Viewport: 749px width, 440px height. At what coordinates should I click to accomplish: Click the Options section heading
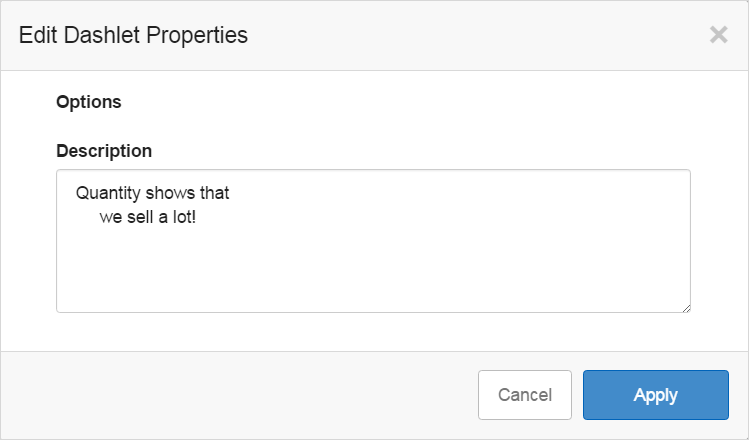pyautogui.click(x=89, y=101)
